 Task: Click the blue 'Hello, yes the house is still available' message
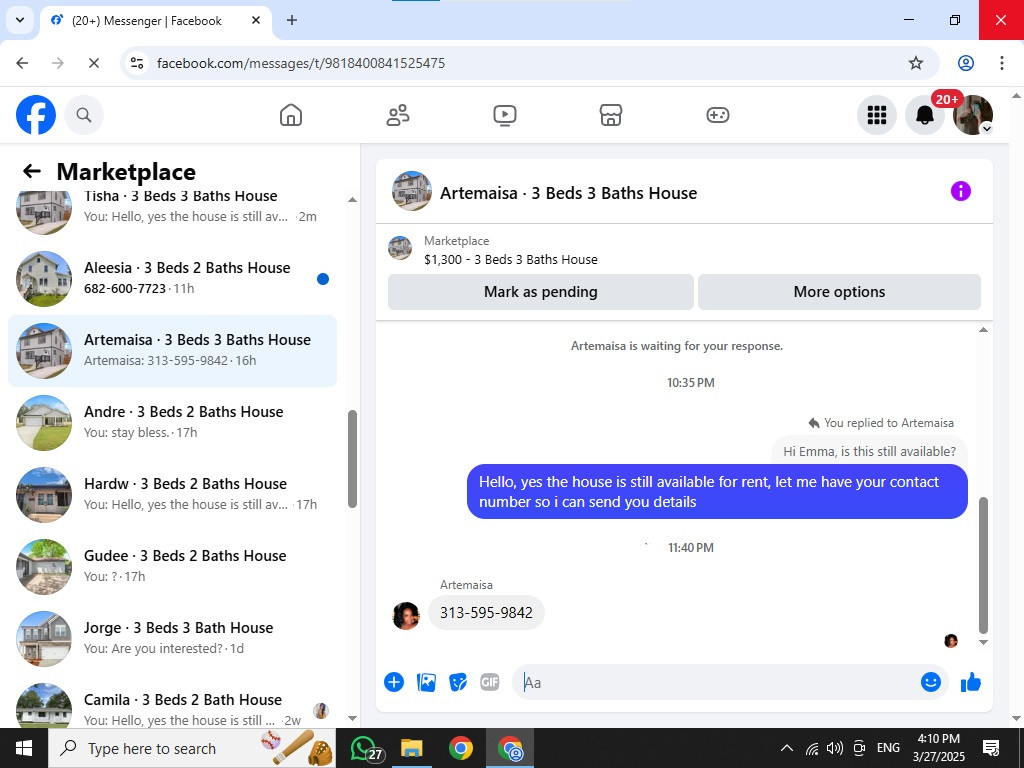717,492
